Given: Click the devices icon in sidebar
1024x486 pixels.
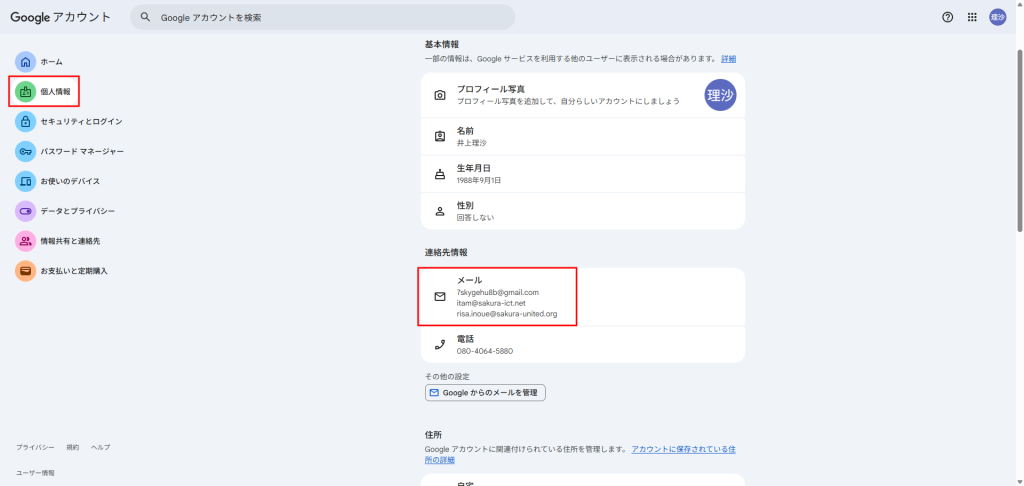Looking at the screenshot, I should [x=25, y=182].
